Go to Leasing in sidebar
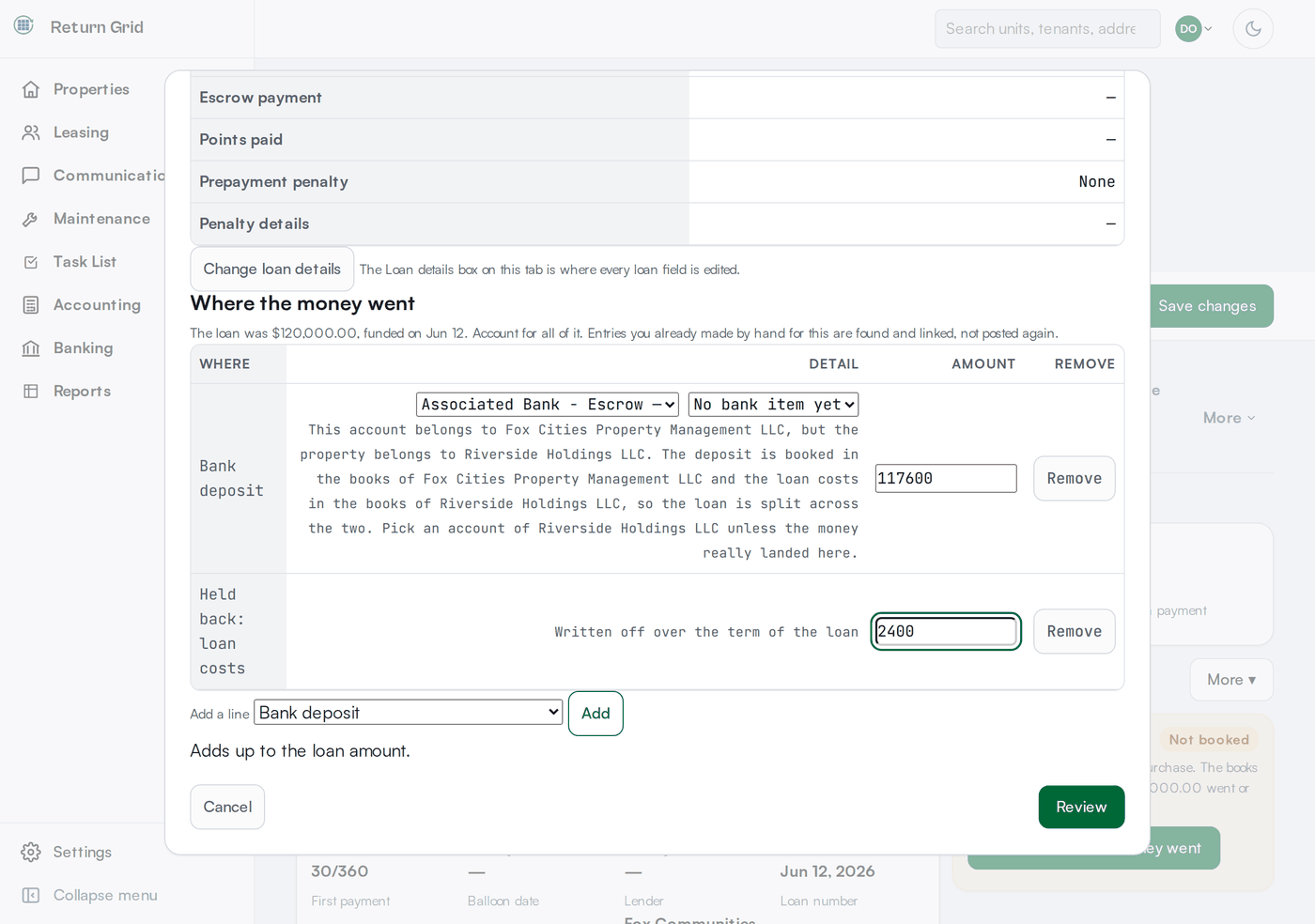1315x924 pixels. pyautogui.click(x=81, y=132)
